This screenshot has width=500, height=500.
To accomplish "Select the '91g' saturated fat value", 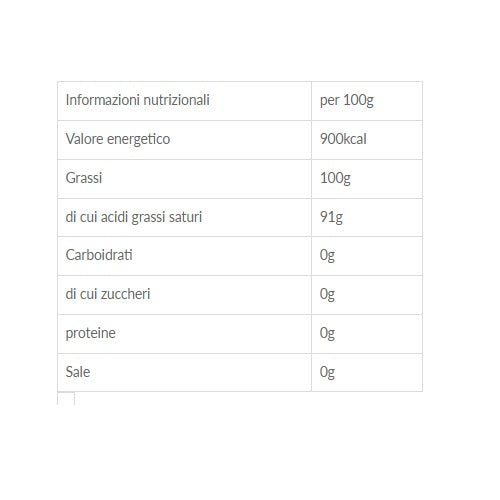I will 367,218.
